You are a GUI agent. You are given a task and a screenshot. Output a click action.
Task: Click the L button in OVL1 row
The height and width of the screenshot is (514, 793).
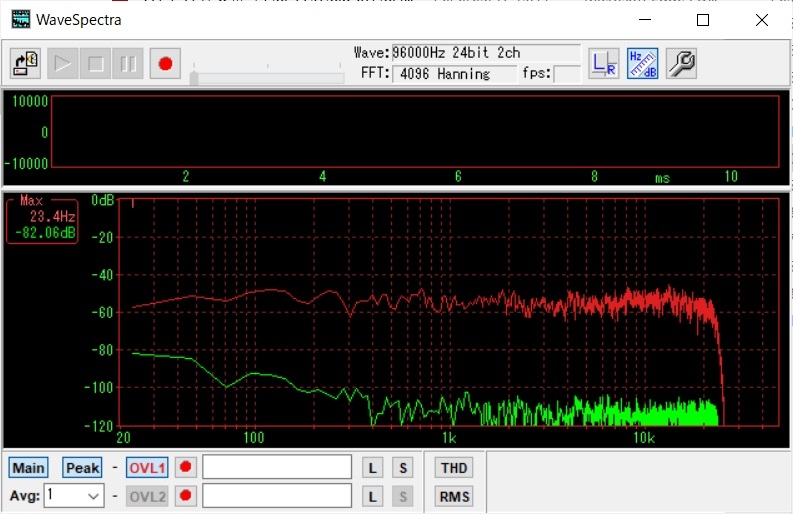(x=372, y=468)
